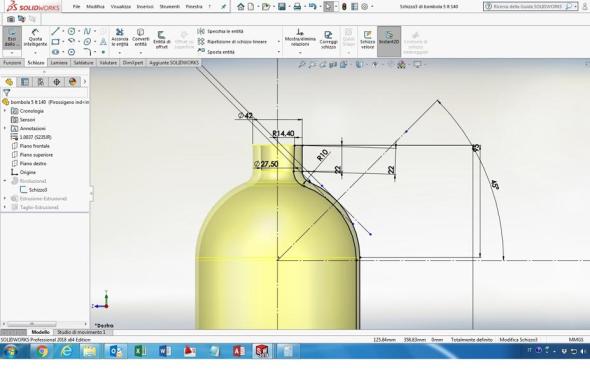
Task: Click the feature tree horizontal scrollbar
Action: (32, 324)
